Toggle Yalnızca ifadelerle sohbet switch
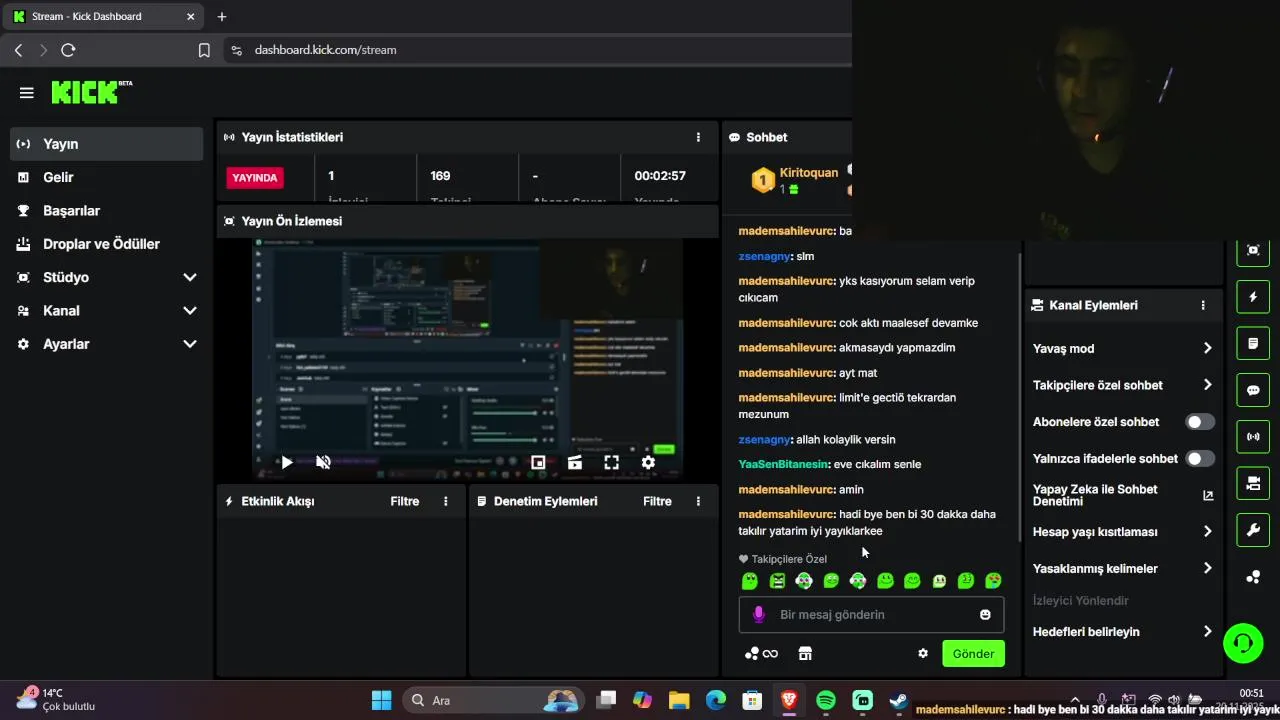Viewport: 1280px width, 720px height. pyautogui.click(x=1200, y=459)
